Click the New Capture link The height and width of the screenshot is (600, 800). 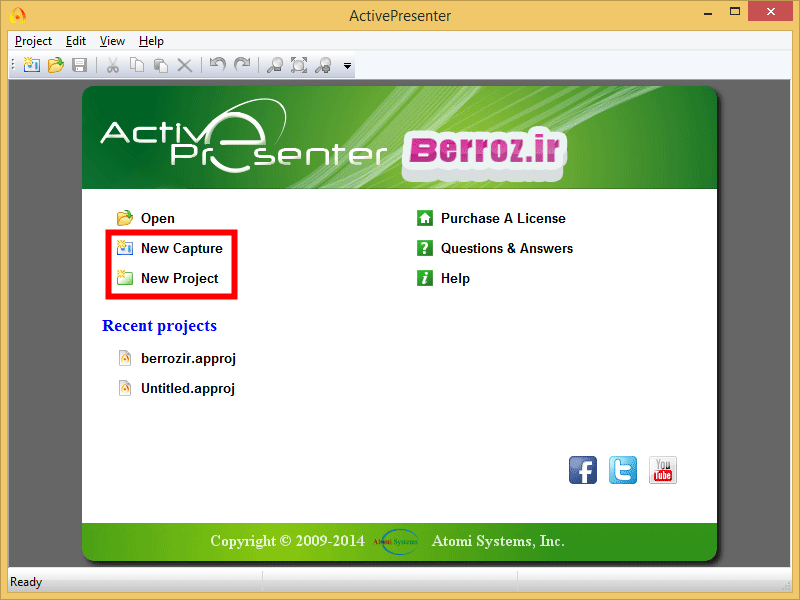[182, 248]
